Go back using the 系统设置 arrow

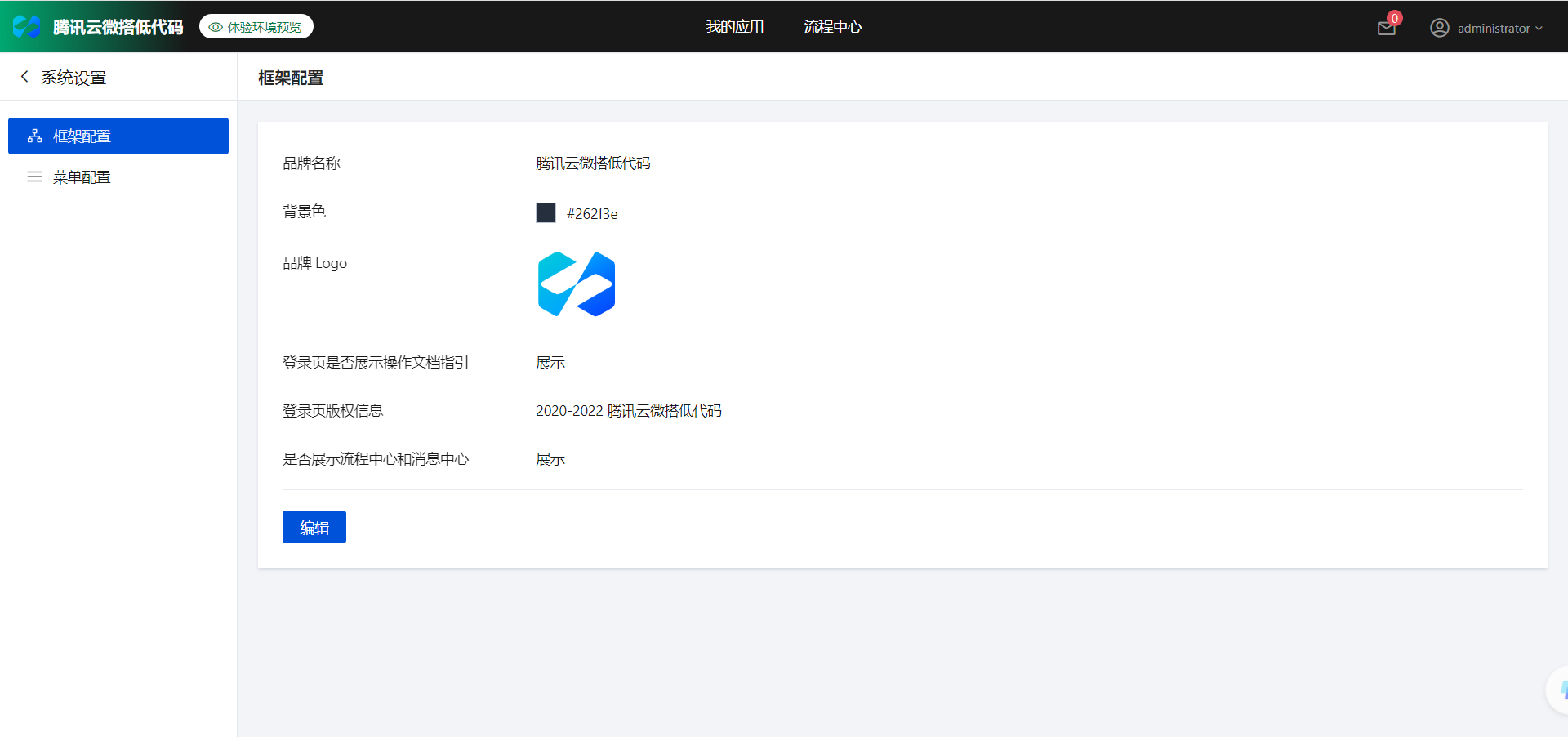[x=24, y=77]
